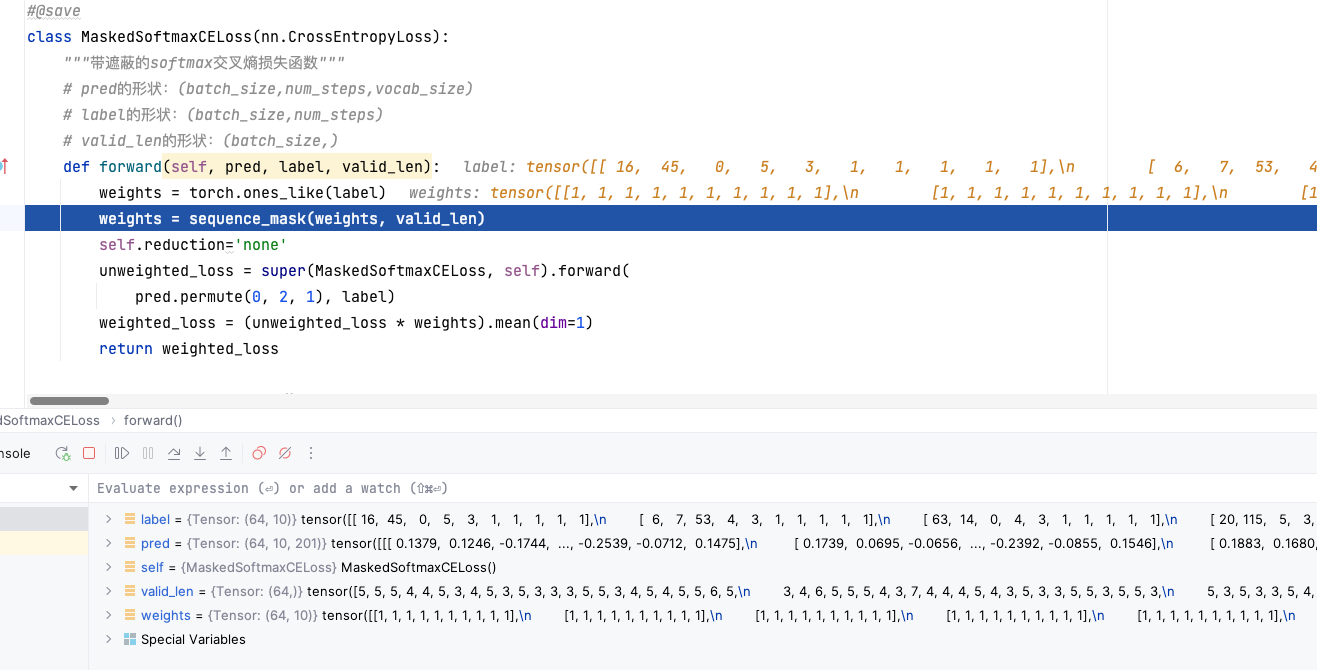Select the Step Out icon
The width and height of the screenshot is (1317, 670).
point(225,453)
